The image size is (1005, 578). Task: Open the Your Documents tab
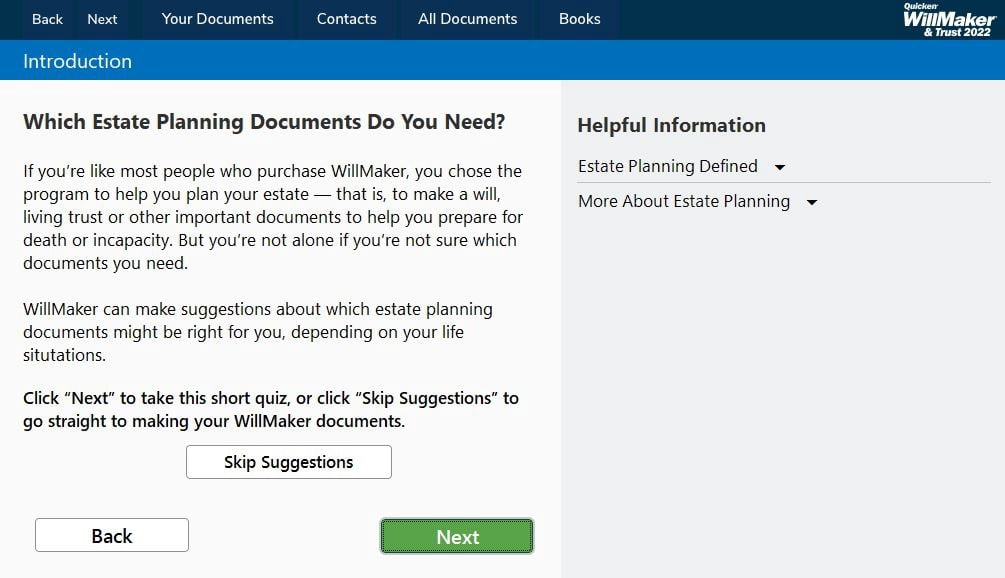click(x=217, y=19)
